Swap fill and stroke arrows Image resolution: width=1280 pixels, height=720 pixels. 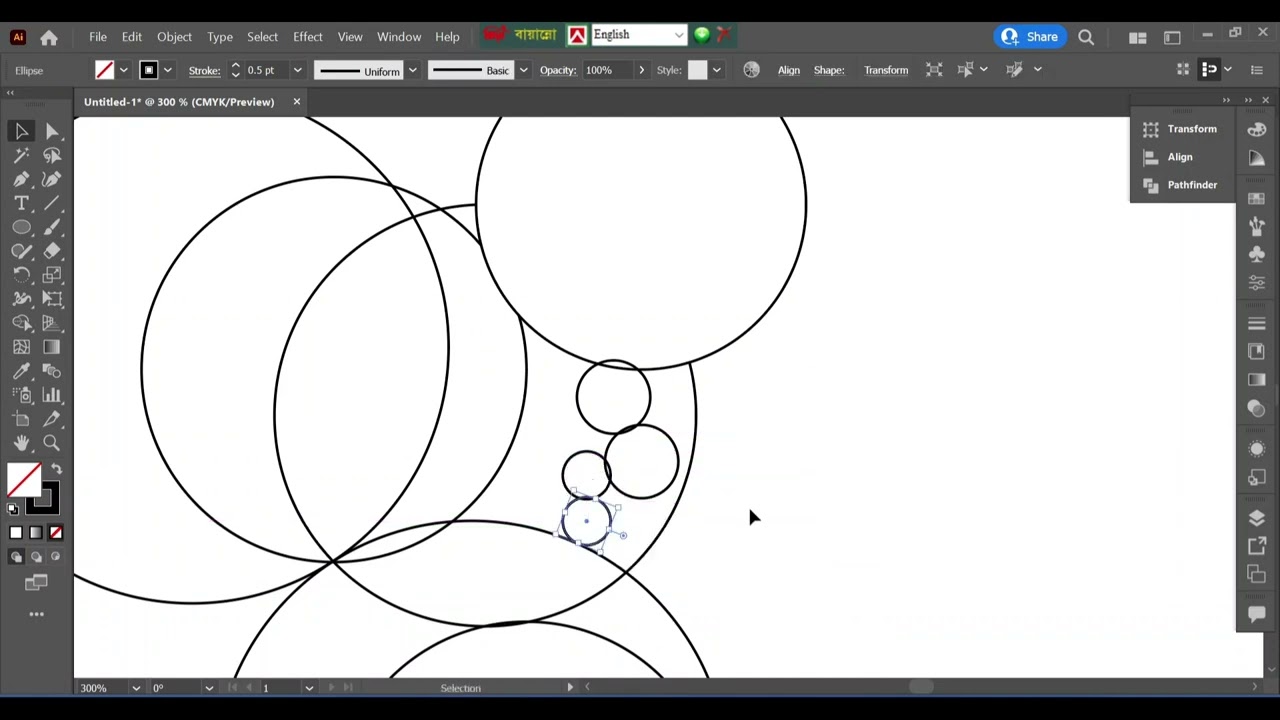click(57, 468)
